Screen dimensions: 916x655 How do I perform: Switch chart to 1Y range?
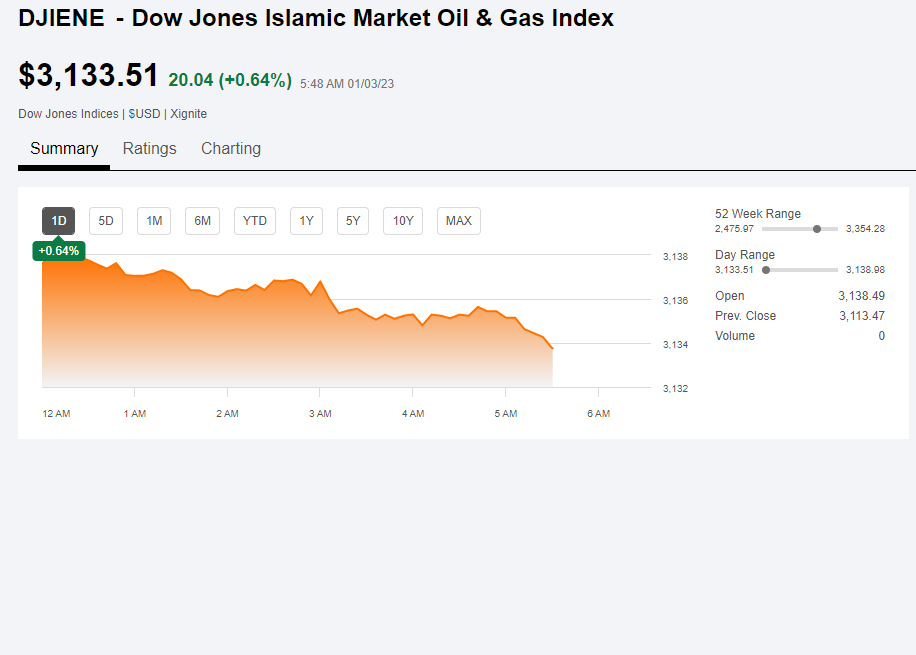click(306, 220)
